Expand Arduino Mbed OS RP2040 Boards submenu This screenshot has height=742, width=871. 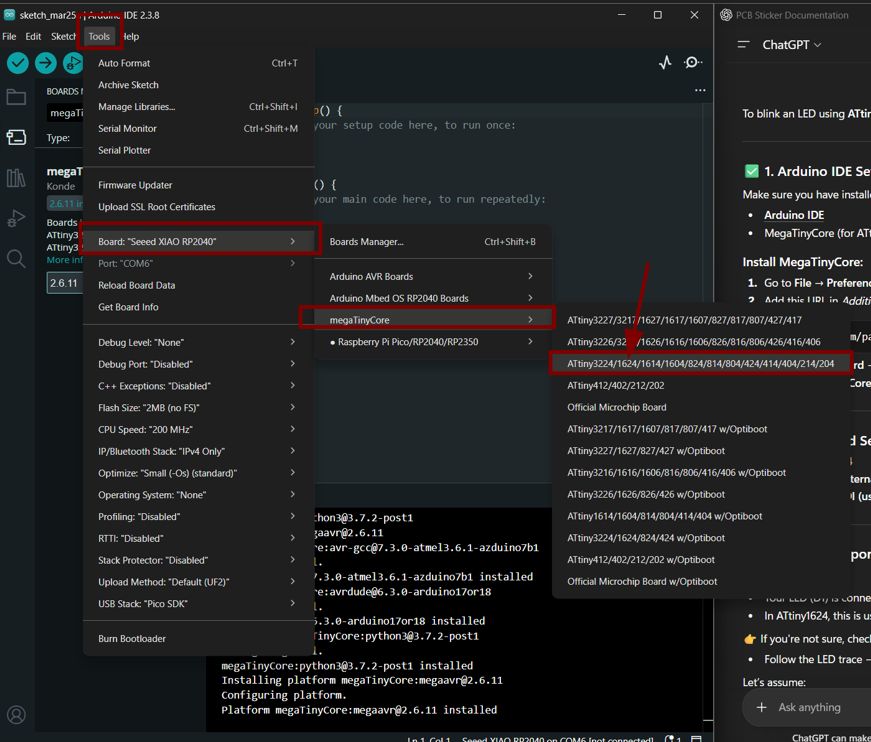coord(433,298)
